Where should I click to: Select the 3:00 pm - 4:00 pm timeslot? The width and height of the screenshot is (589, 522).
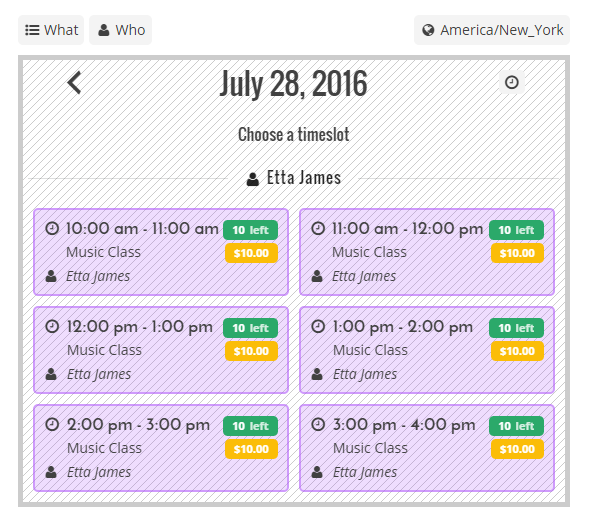[427, 448]
